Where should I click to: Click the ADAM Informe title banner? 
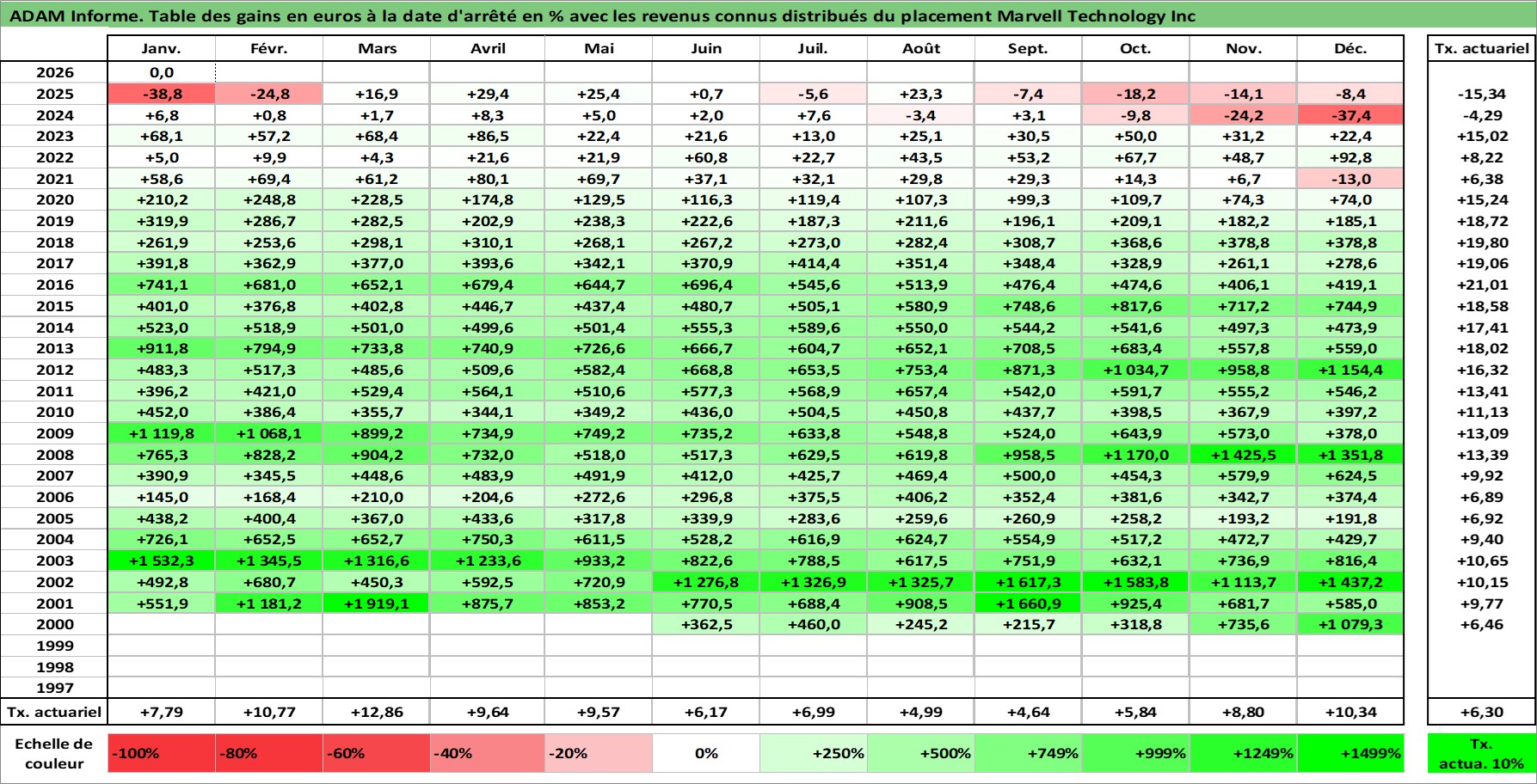pyautogui.click(x=768, y=15)
